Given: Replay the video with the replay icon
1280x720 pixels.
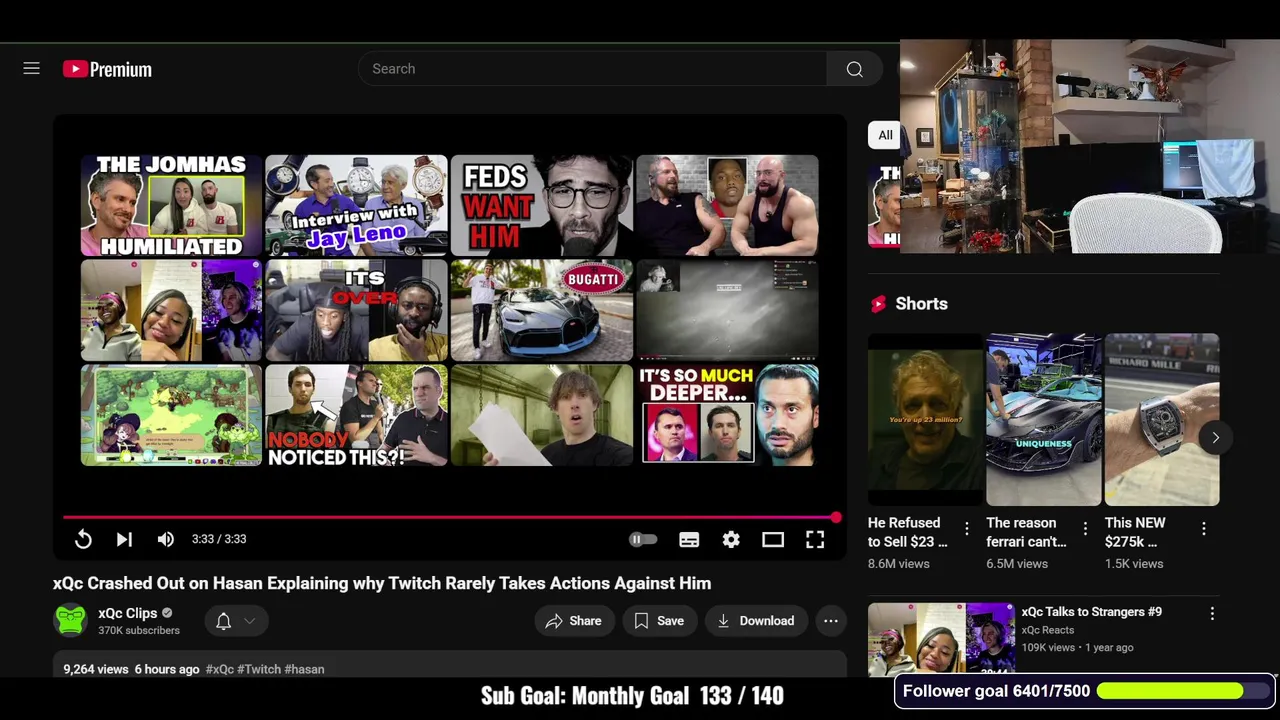Looking at the screenshot, I should [83, 539].
